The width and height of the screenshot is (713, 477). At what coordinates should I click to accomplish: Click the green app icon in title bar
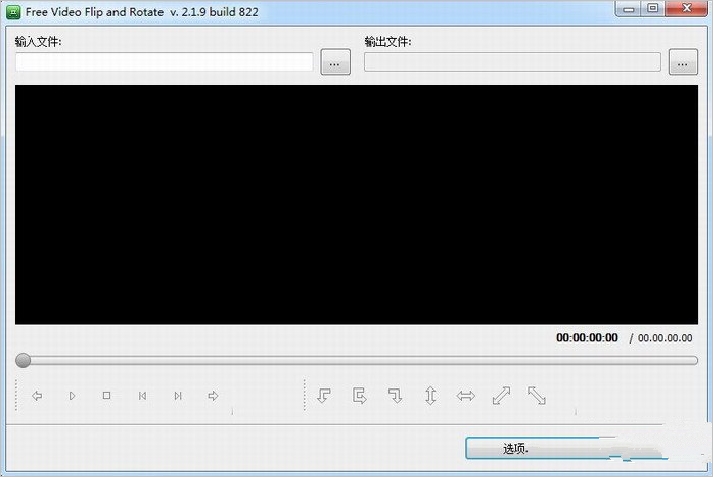pyautogui.click(x=13, y=12)
